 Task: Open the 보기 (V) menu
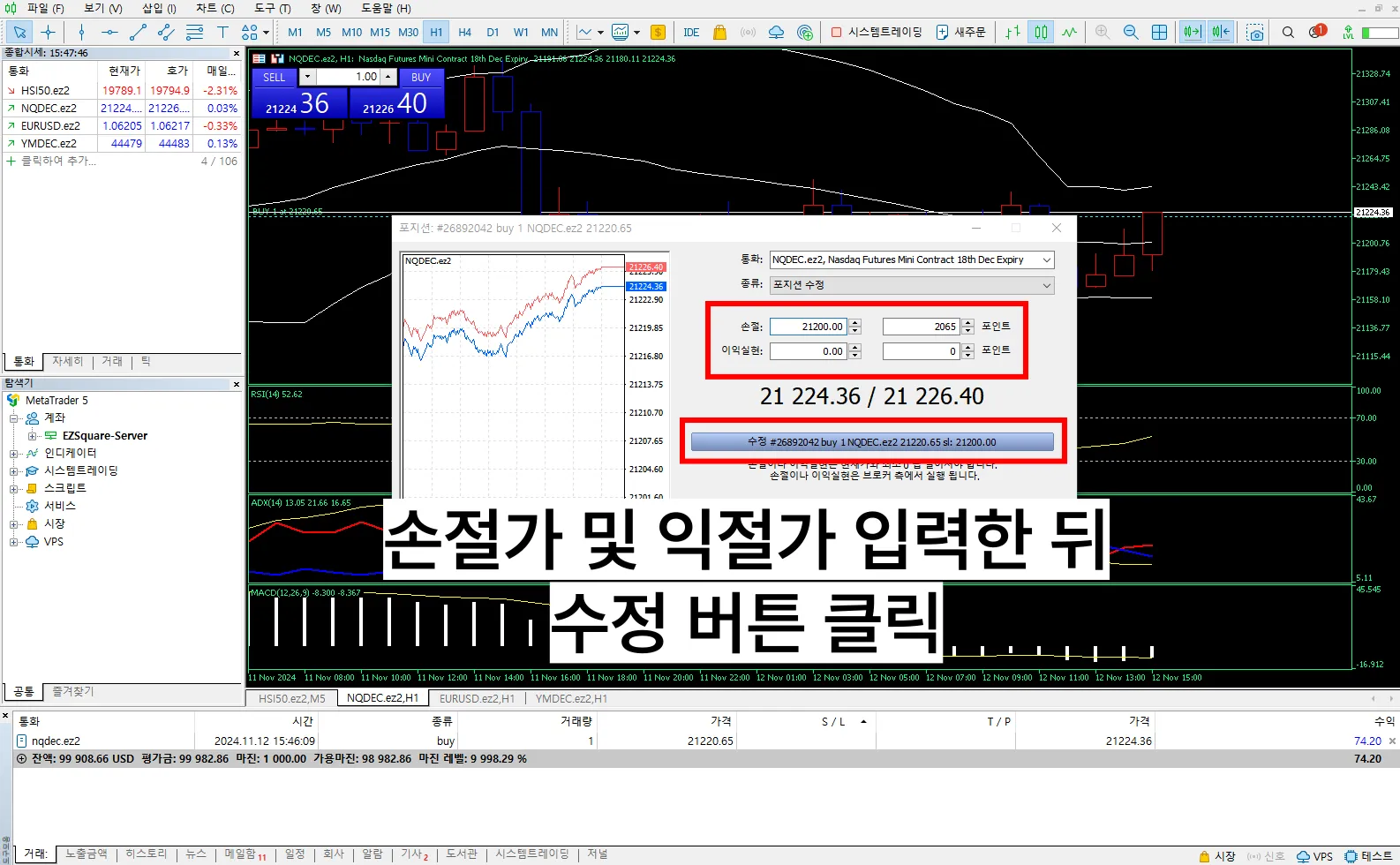pyautogui.click(x=102, y=8)
